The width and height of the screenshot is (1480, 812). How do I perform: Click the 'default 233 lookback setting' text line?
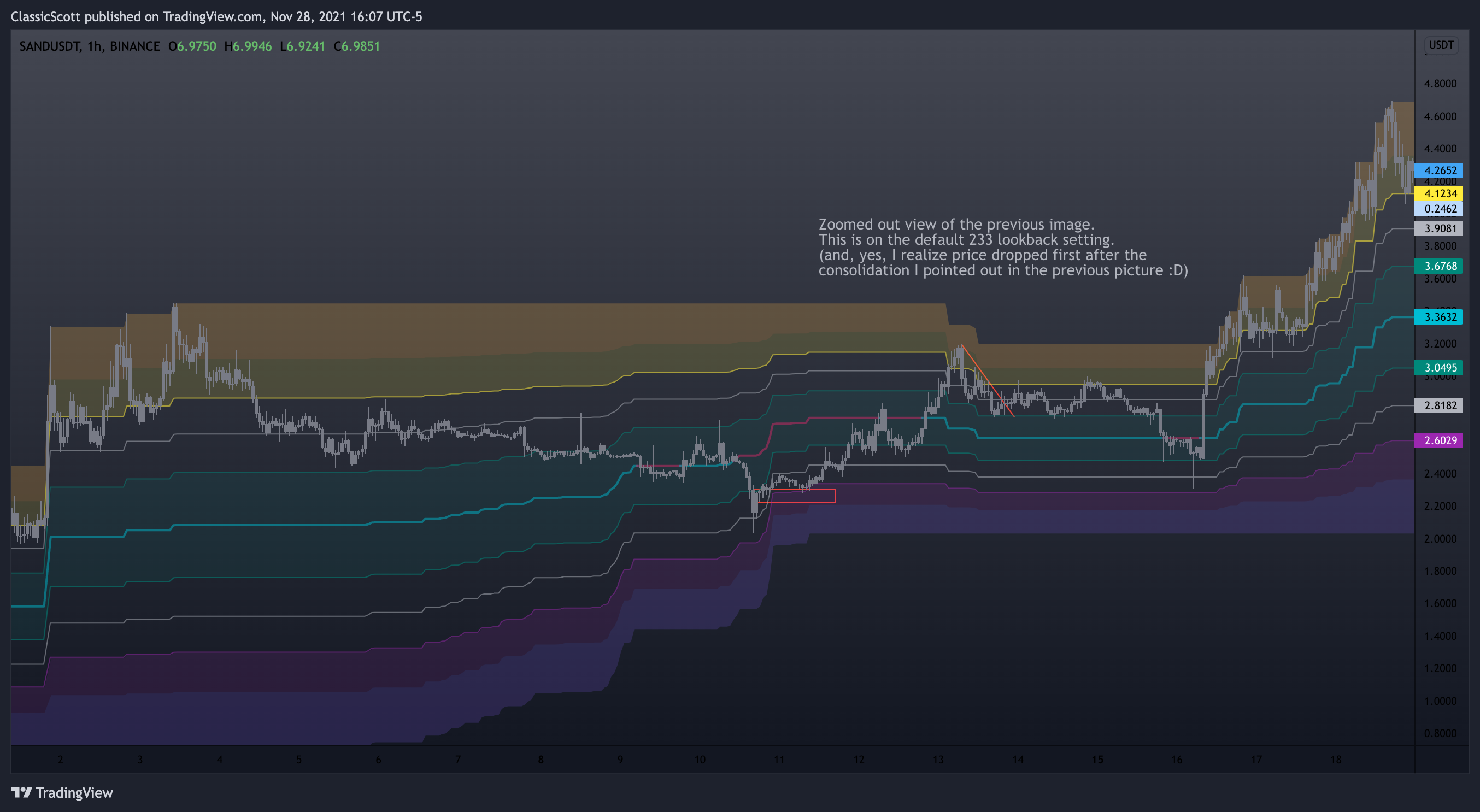point(966,239)
